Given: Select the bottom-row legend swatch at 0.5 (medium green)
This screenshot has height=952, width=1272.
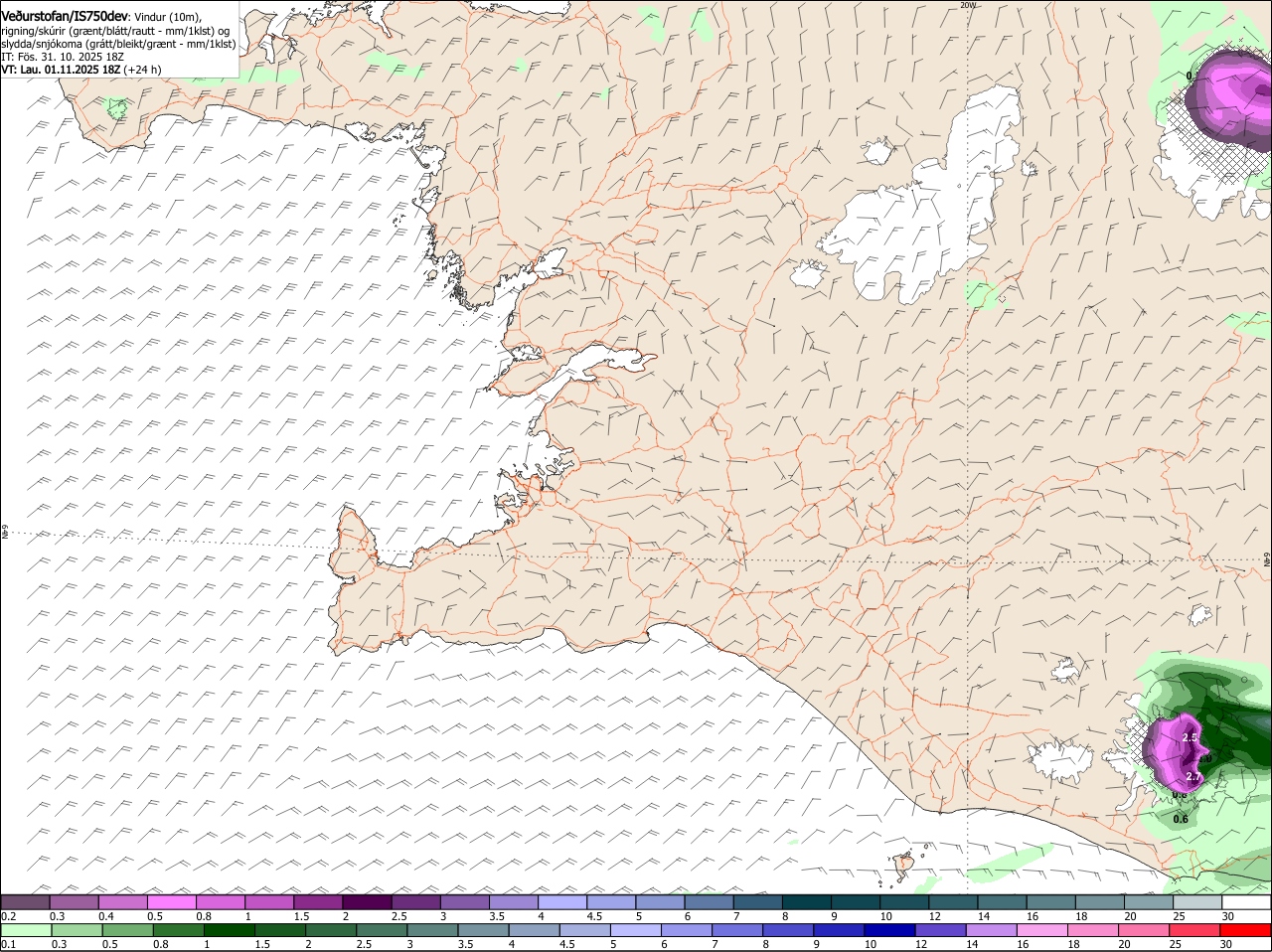Looking at the screenshot, I should point(126,930).
